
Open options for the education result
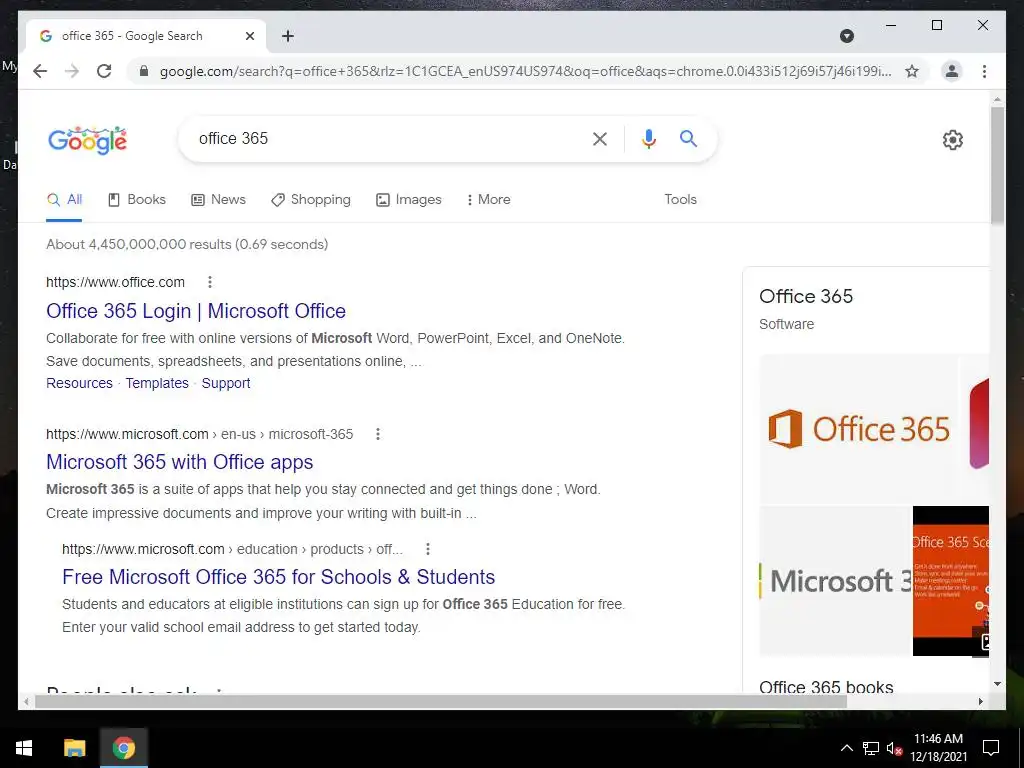pyautogui.click(x=428, y=549)
